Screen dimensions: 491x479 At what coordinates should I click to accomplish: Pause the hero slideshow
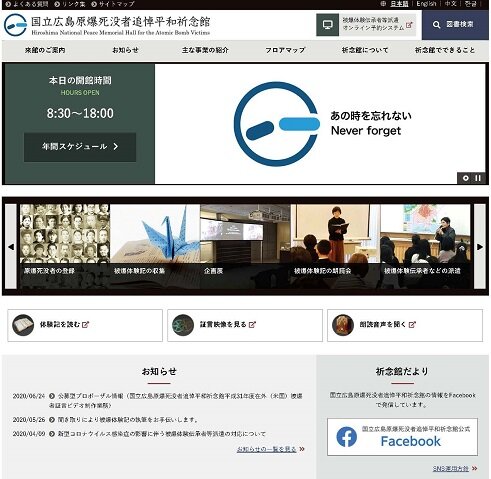point(478,178)
